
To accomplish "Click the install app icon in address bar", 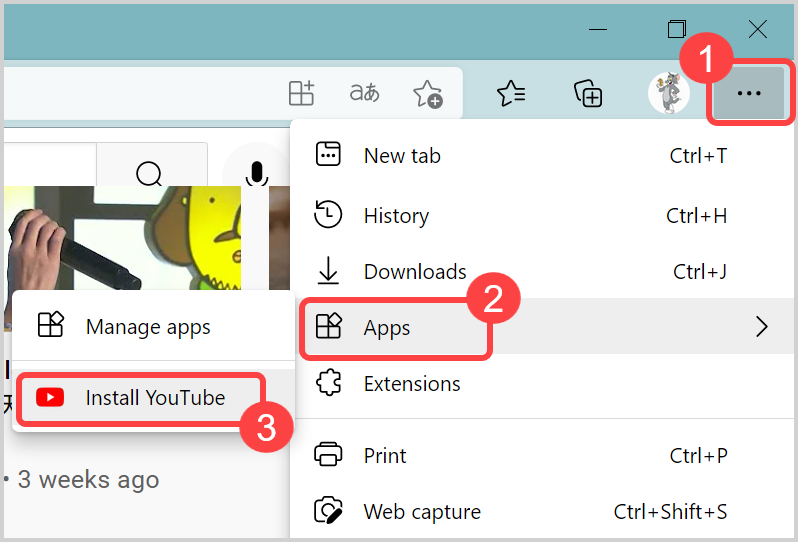I will click(301, 94).
